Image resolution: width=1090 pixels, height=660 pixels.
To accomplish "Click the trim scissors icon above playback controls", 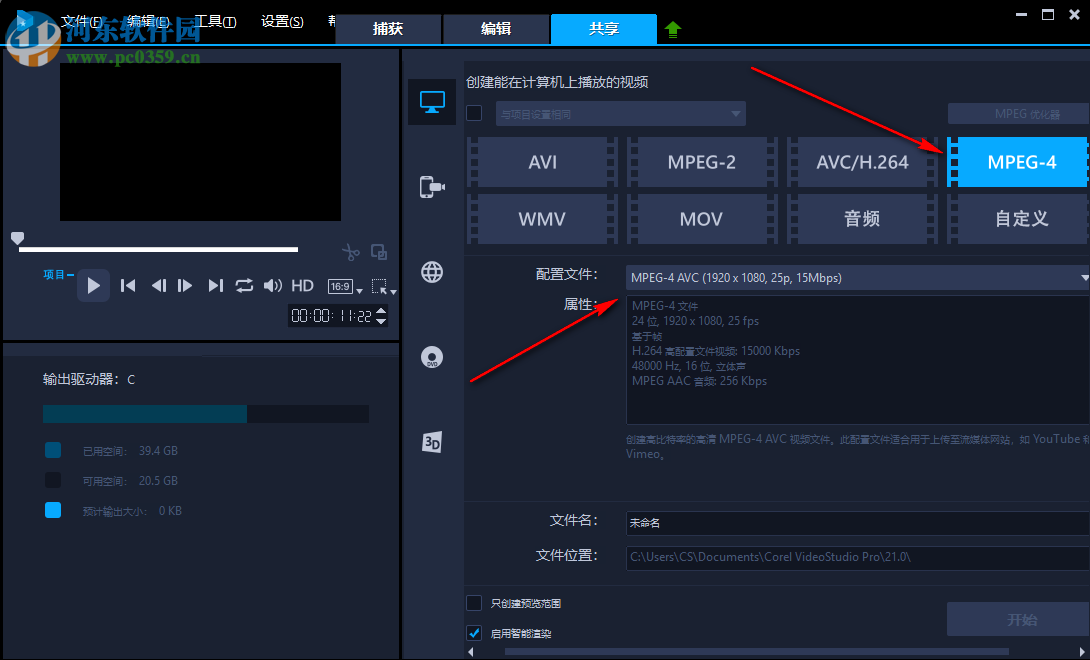I will click(x=350, y=252).
